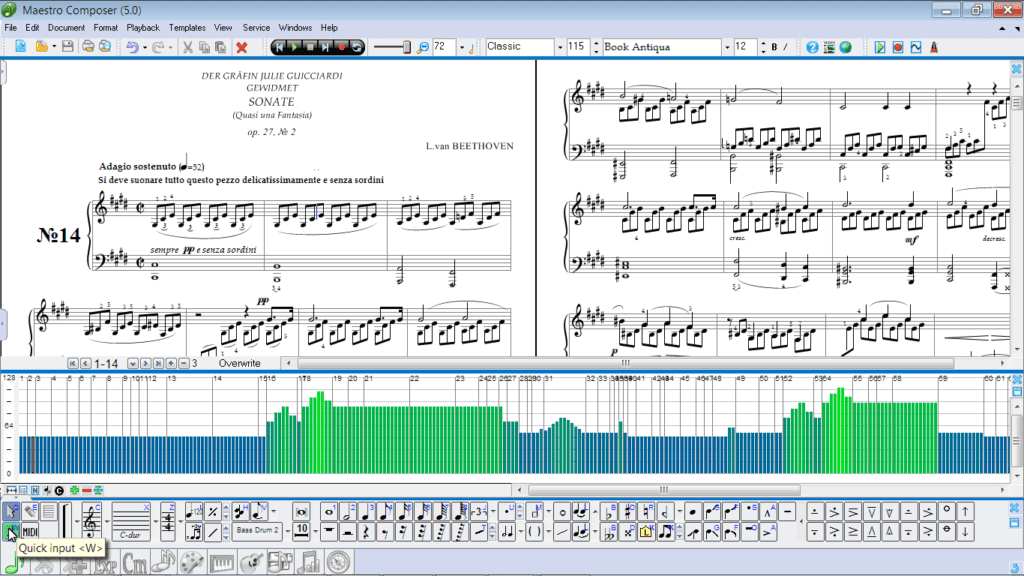Select the half note duration
Viewport: 1024px width, 576px height.
(x=348, y=511)
